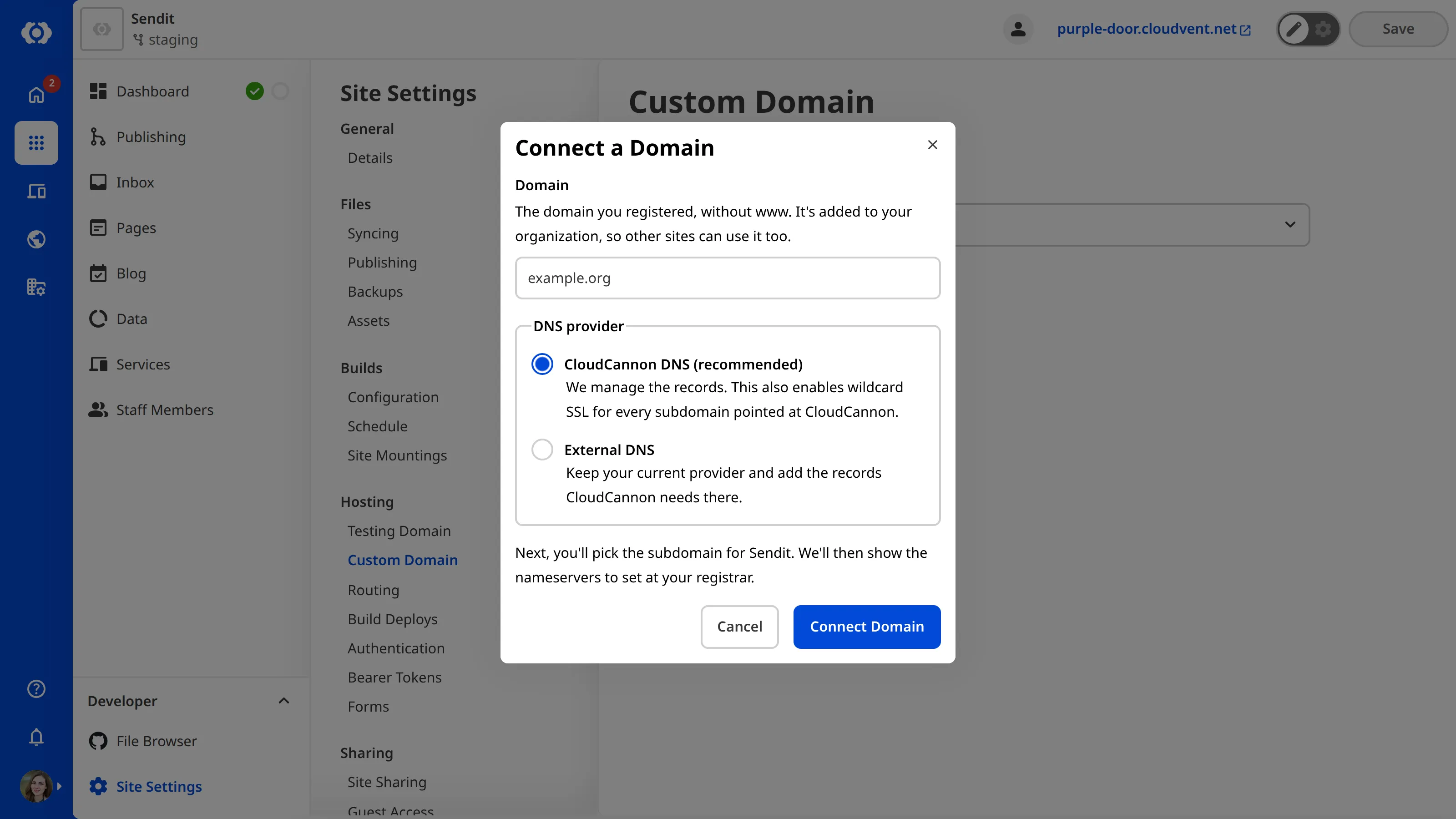
Task: Click the Connect Domain button
Action: click(866, 626)
